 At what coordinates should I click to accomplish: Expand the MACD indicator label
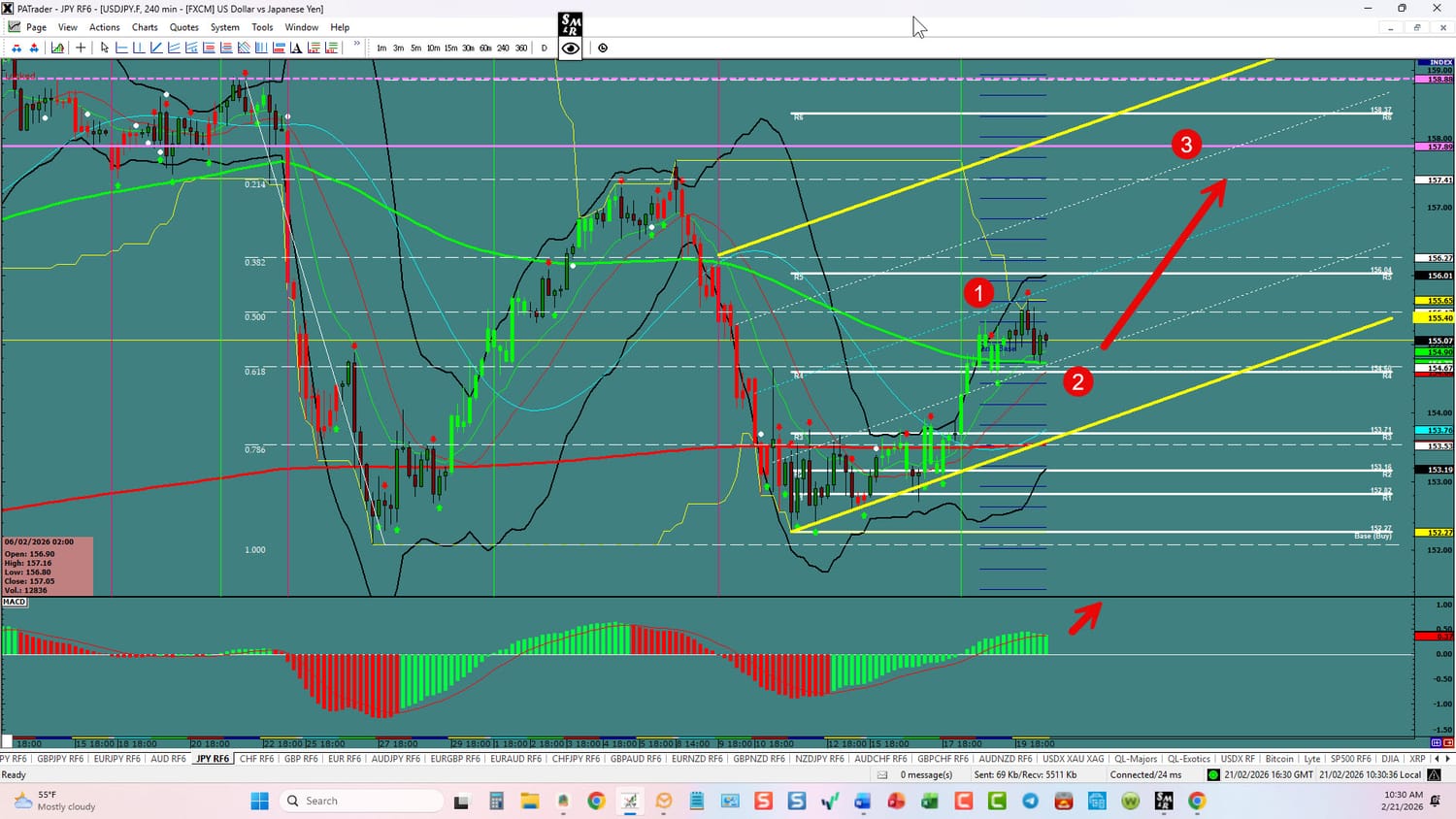pos(15,602)
